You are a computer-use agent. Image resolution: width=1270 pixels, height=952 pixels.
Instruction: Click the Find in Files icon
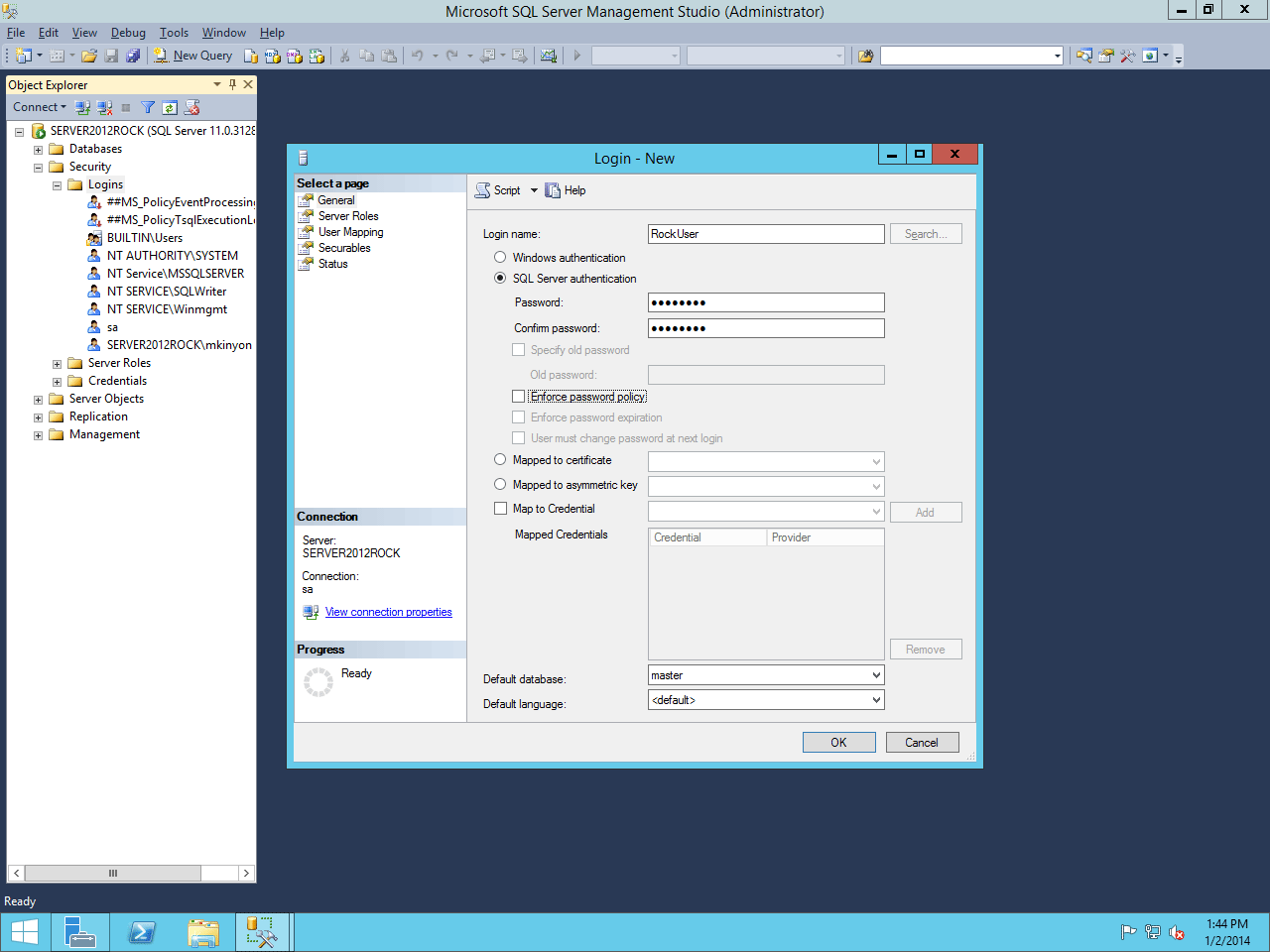865,56
